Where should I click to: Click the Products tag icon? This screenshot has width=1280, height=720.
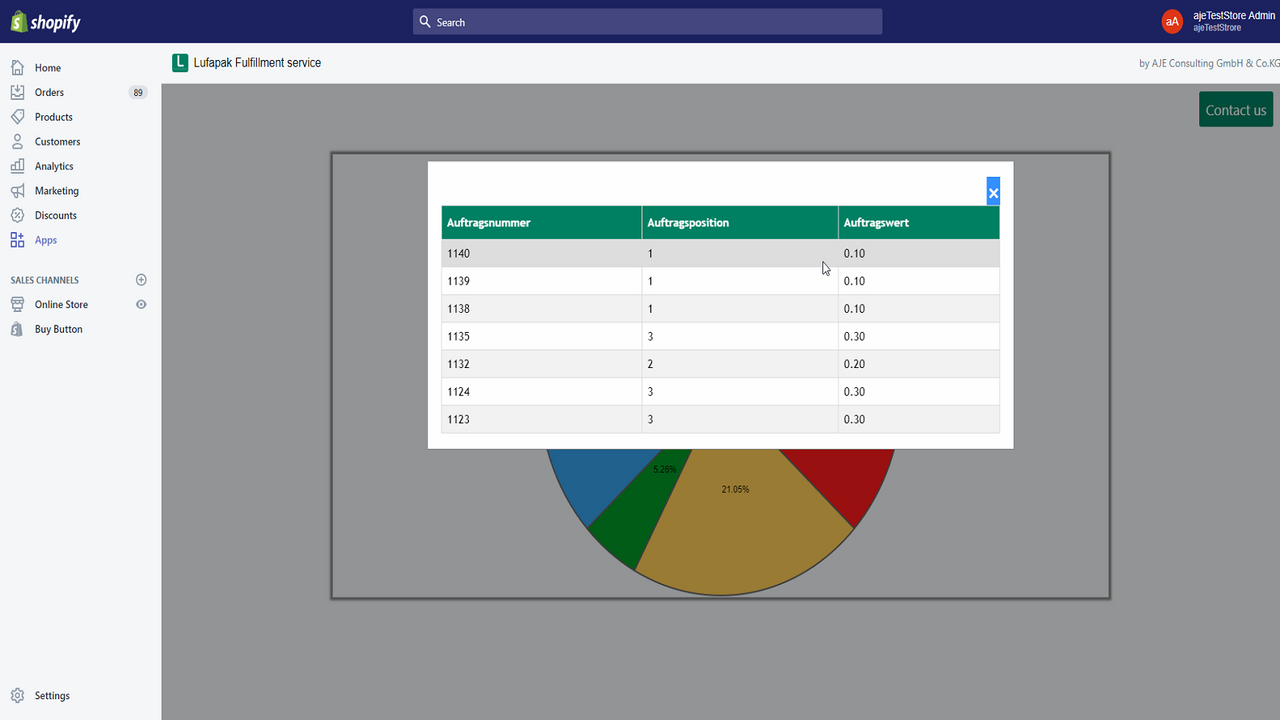pyautogui.click(x=19, y=116)
